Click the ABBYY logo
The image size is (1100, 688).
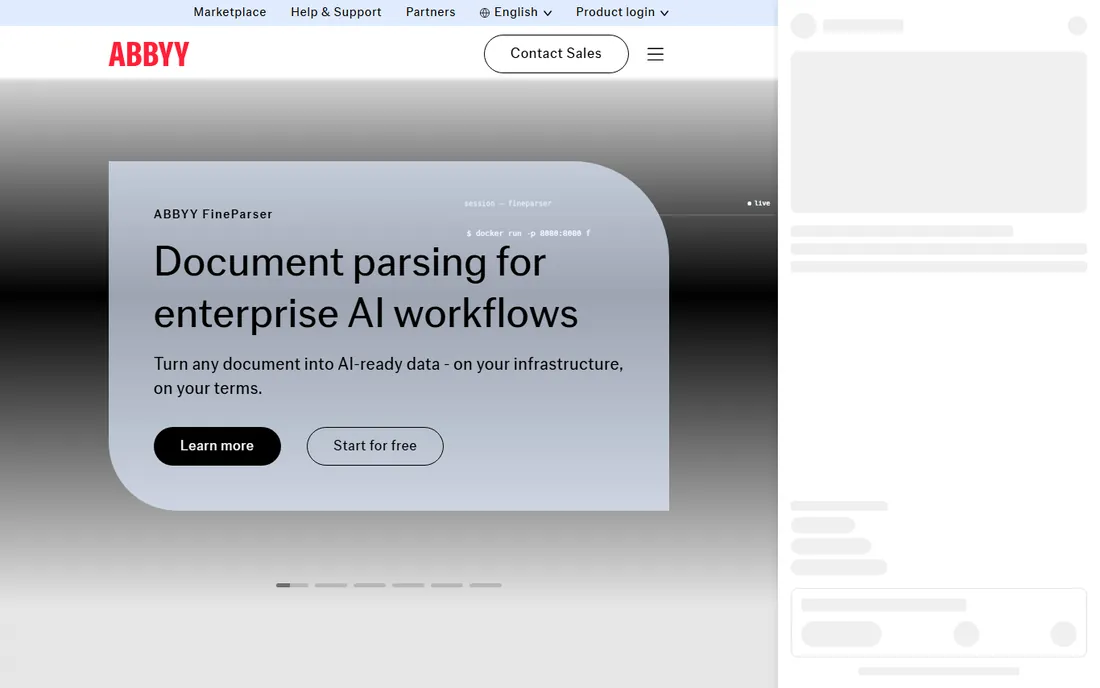tap(149, 54)
